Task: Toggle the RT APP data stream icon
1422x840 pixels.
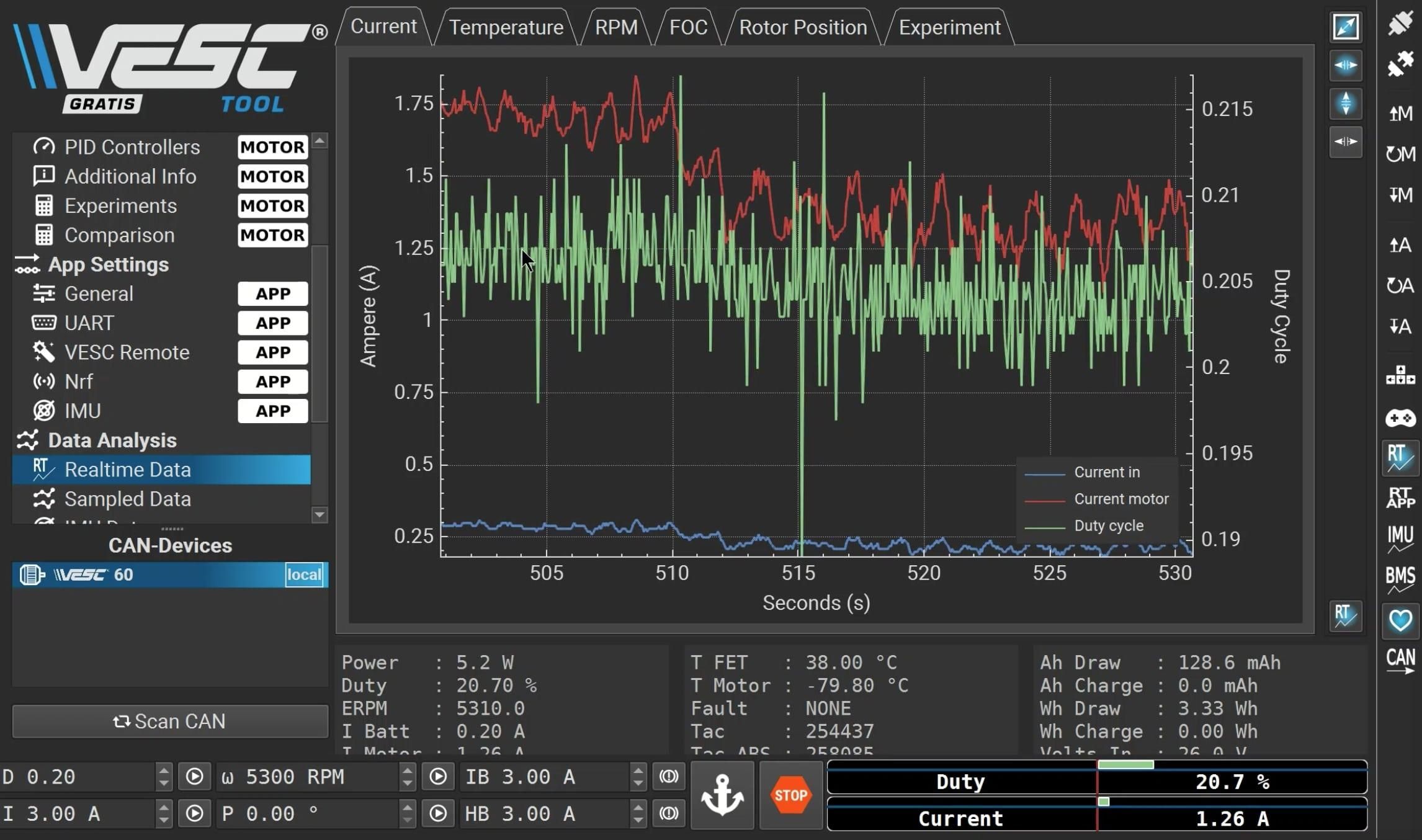Action: (x=1400, y=497)
